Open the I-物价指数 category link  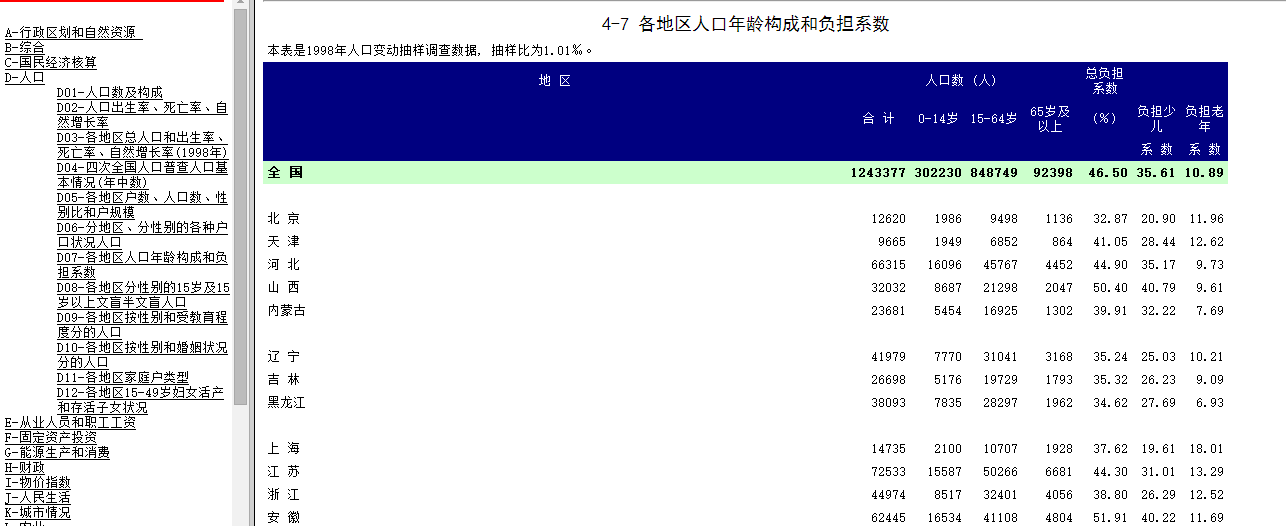coord(38,482)
